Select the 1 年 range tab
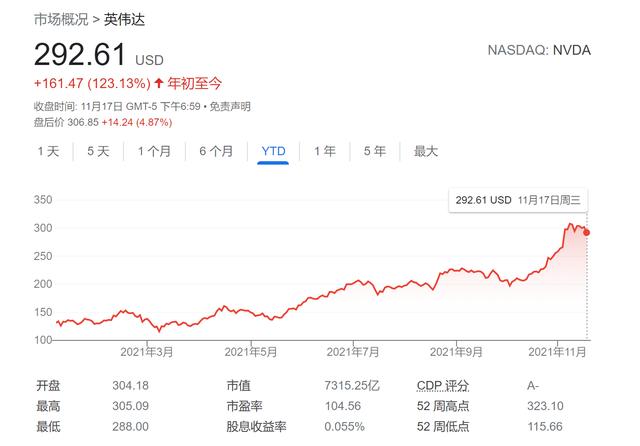Screen dimensions: 640x446 325,151
